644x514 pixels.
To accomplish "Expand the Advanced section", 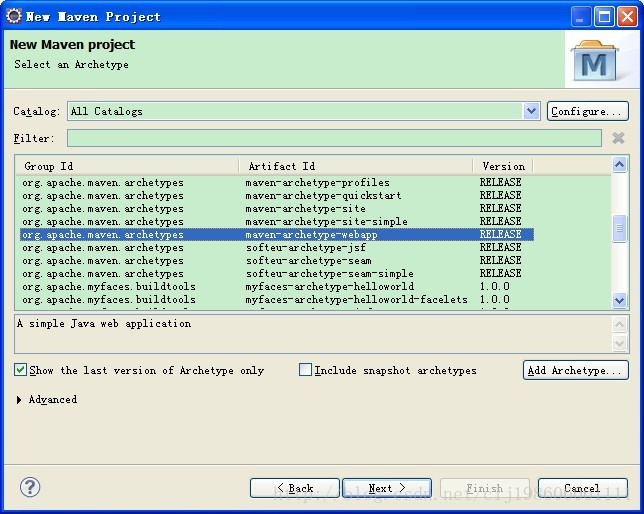I will click(x=19, y=400).
